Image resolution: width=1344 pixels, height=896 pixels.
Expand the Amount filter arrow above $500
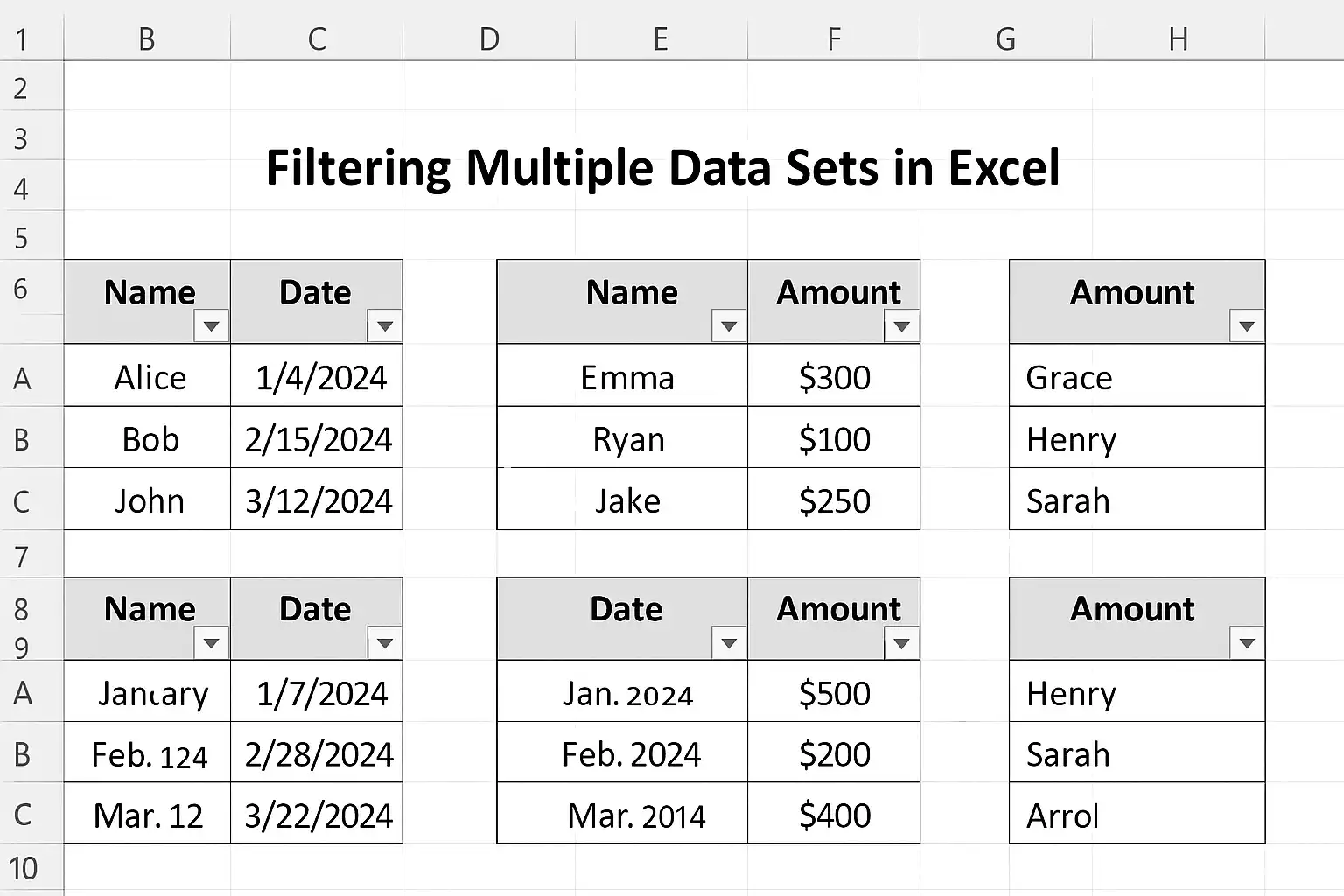pos(901,643)
